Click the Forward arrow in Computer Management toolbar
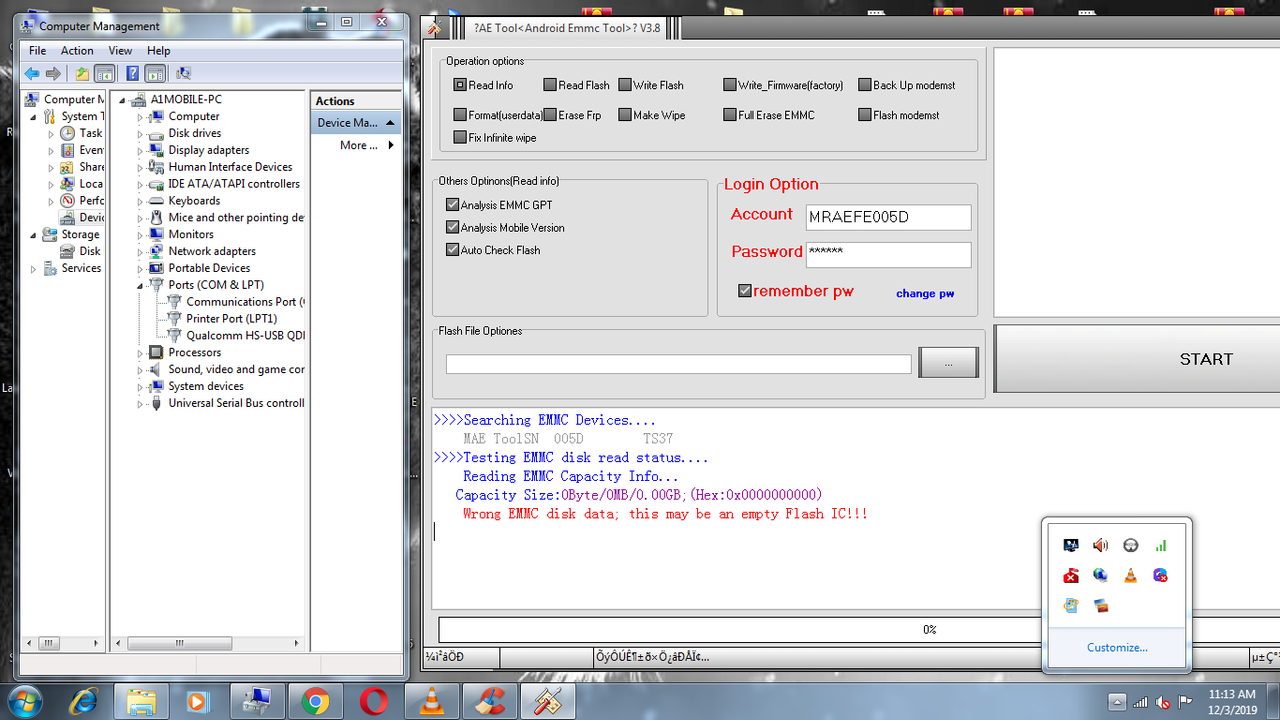The height and width of the screenshot is (720, 1280). pyautogui.click(x=54, y=73)
